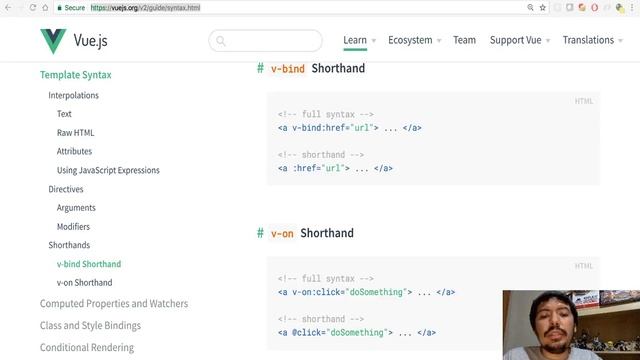Click the v-bind:href="url" code line
The height and width of the screenshot is (360, 640).
click(x=350, y=128)
